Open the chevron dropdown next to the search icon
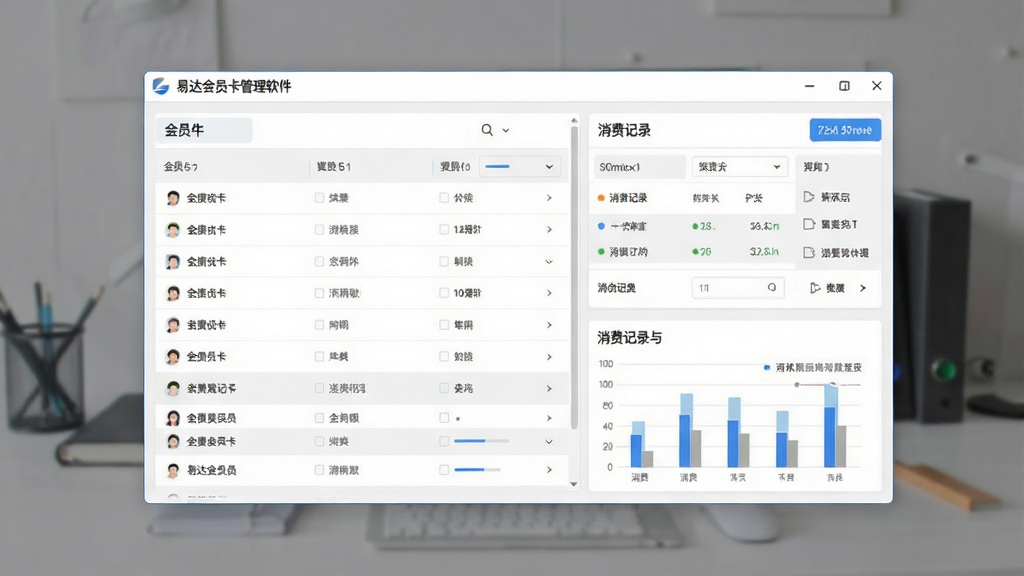This screenshot has height=576, width=1024. click(x=505, y=131)
